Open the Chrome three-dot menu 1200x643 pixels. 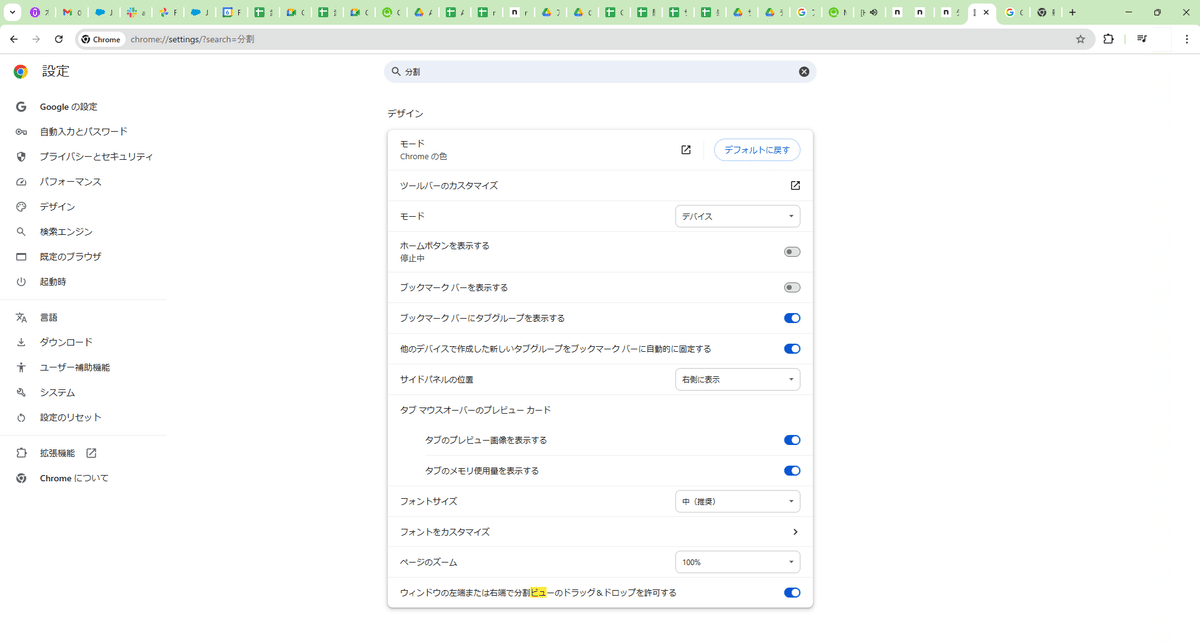point(1187,39)
